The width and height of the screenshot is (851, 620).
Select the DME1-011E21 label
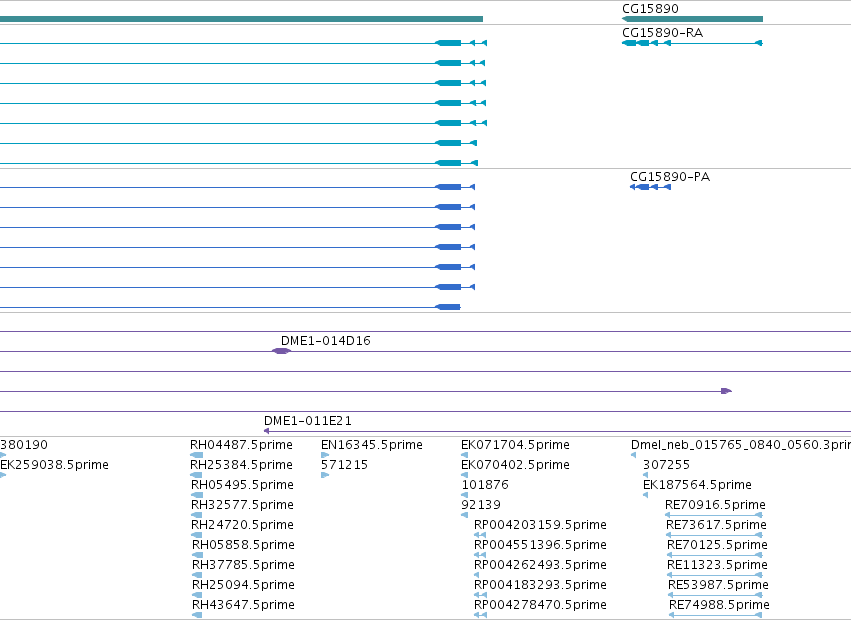(x=308, y=420)
